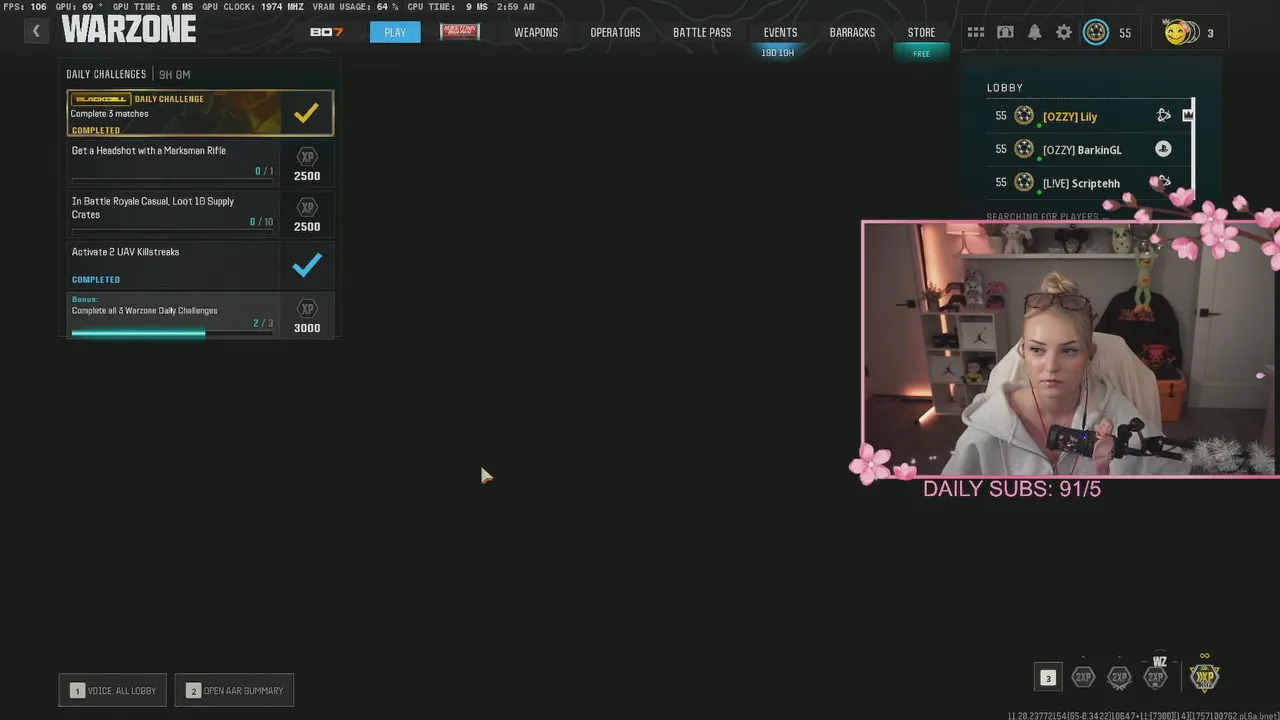1280x720 pixels.
Task: Click bonus challenge progress bar
Action: pos(172,333)
